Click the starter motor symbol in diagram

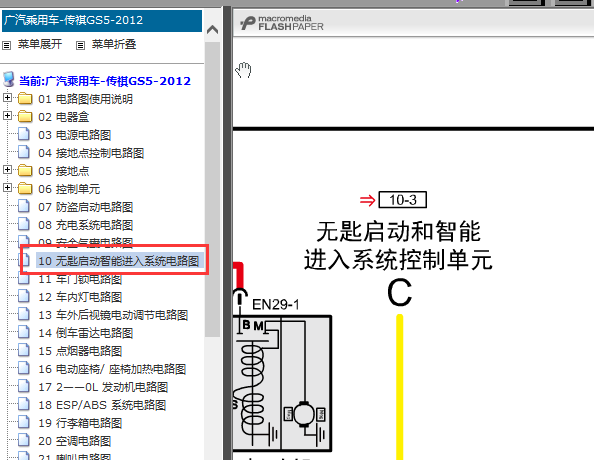coord(304,414)
